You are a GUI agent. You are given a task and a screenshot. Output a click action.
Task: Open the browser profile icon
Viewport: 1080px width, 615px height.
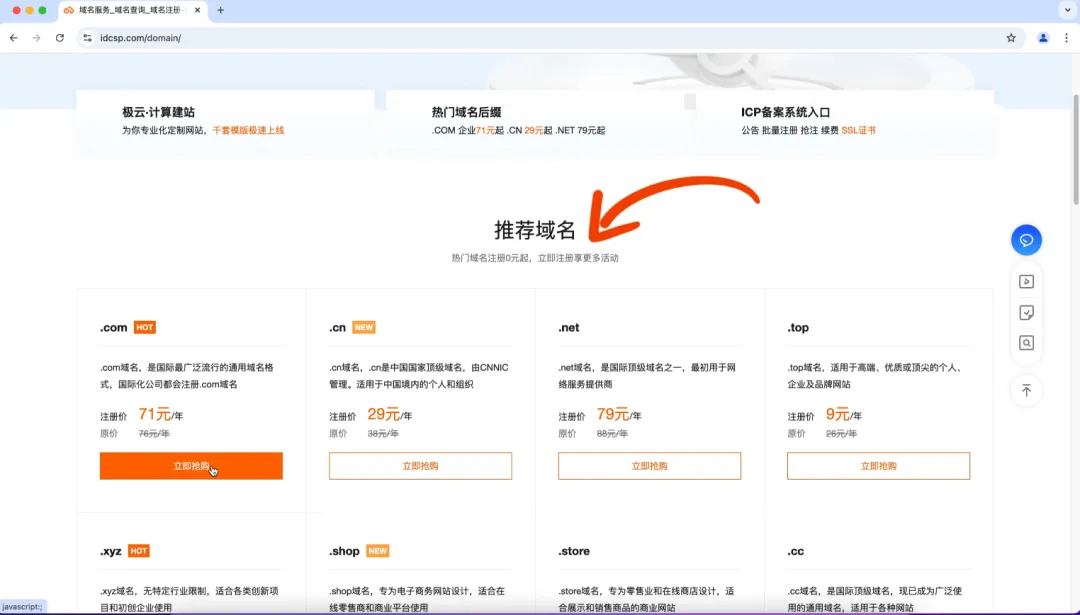pyautogui.click(x=1043, y=38)
